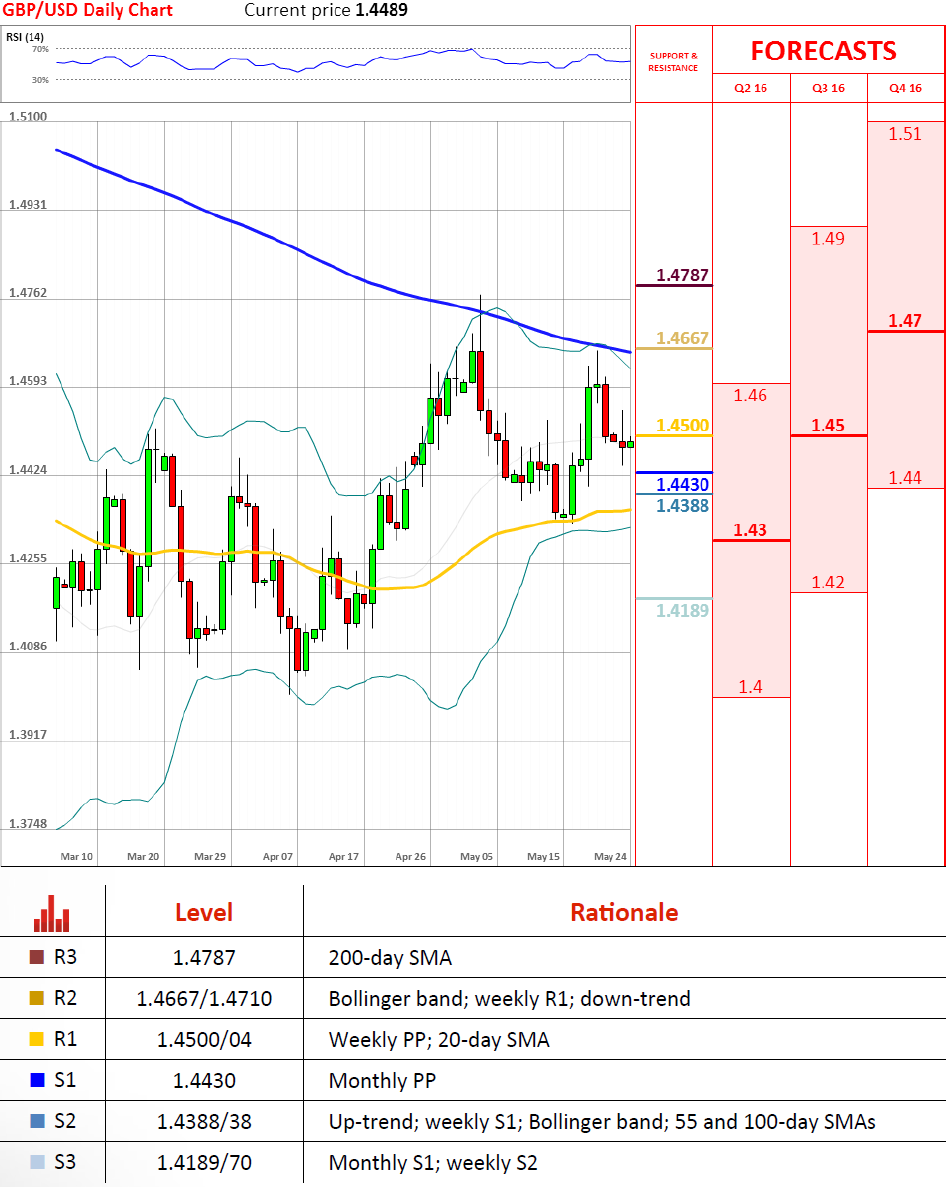Click the RSI (14) indicator label
950x1187 pixels.
(25, 37)
